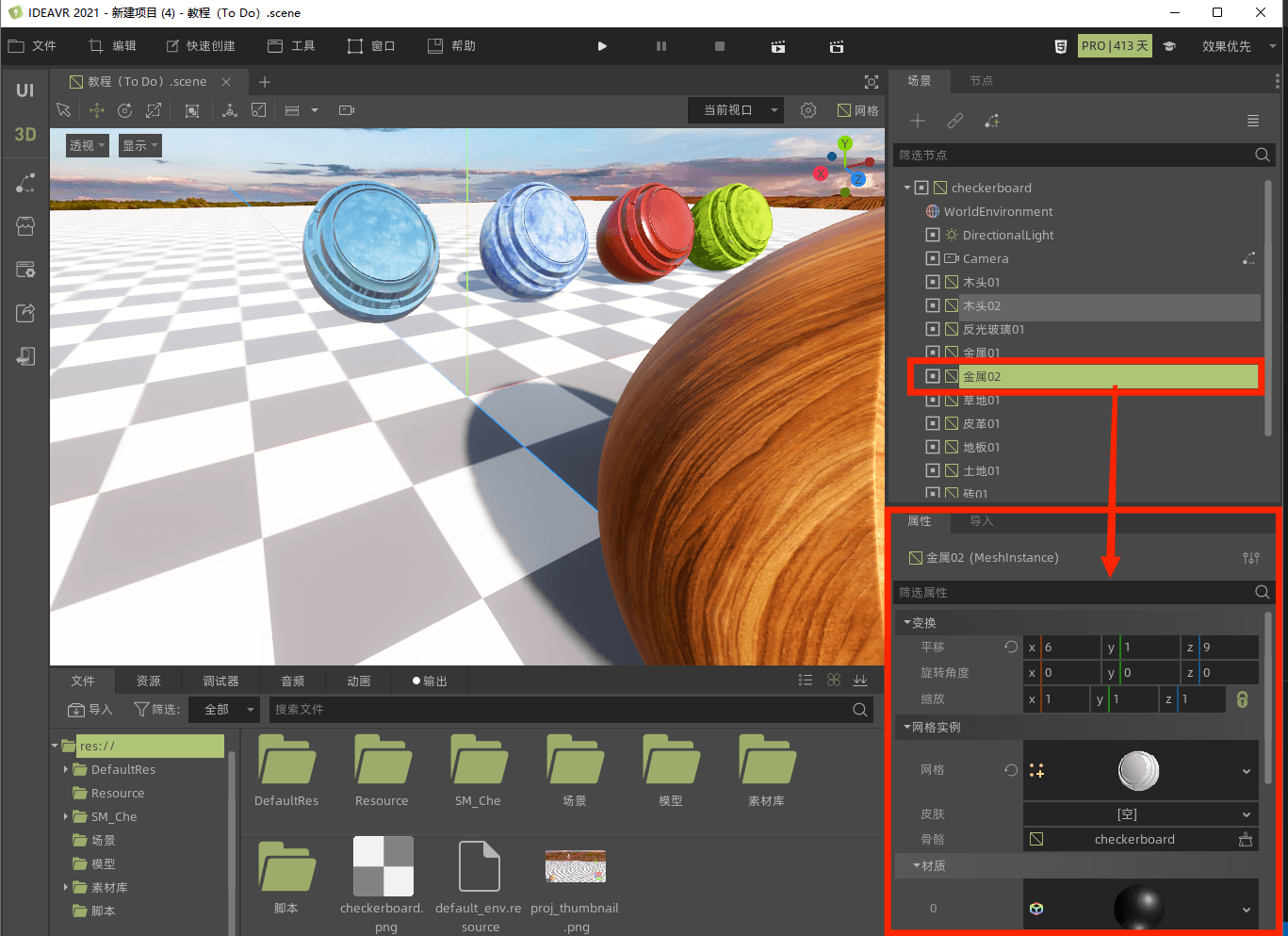
Task: Open the 效果优先 quality option
Action: point(1239,46)
